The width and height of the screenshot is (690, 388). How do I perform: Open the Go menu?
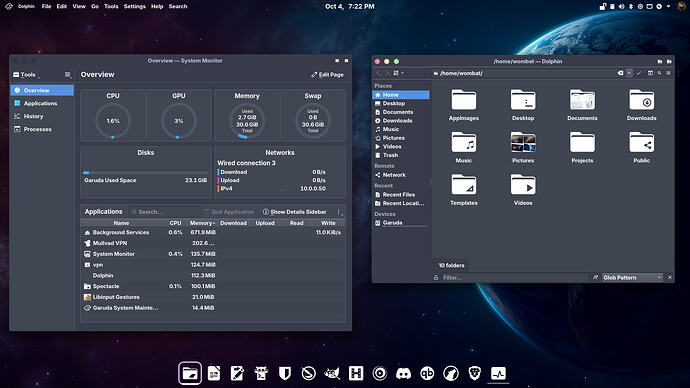[x=95, y=6]
